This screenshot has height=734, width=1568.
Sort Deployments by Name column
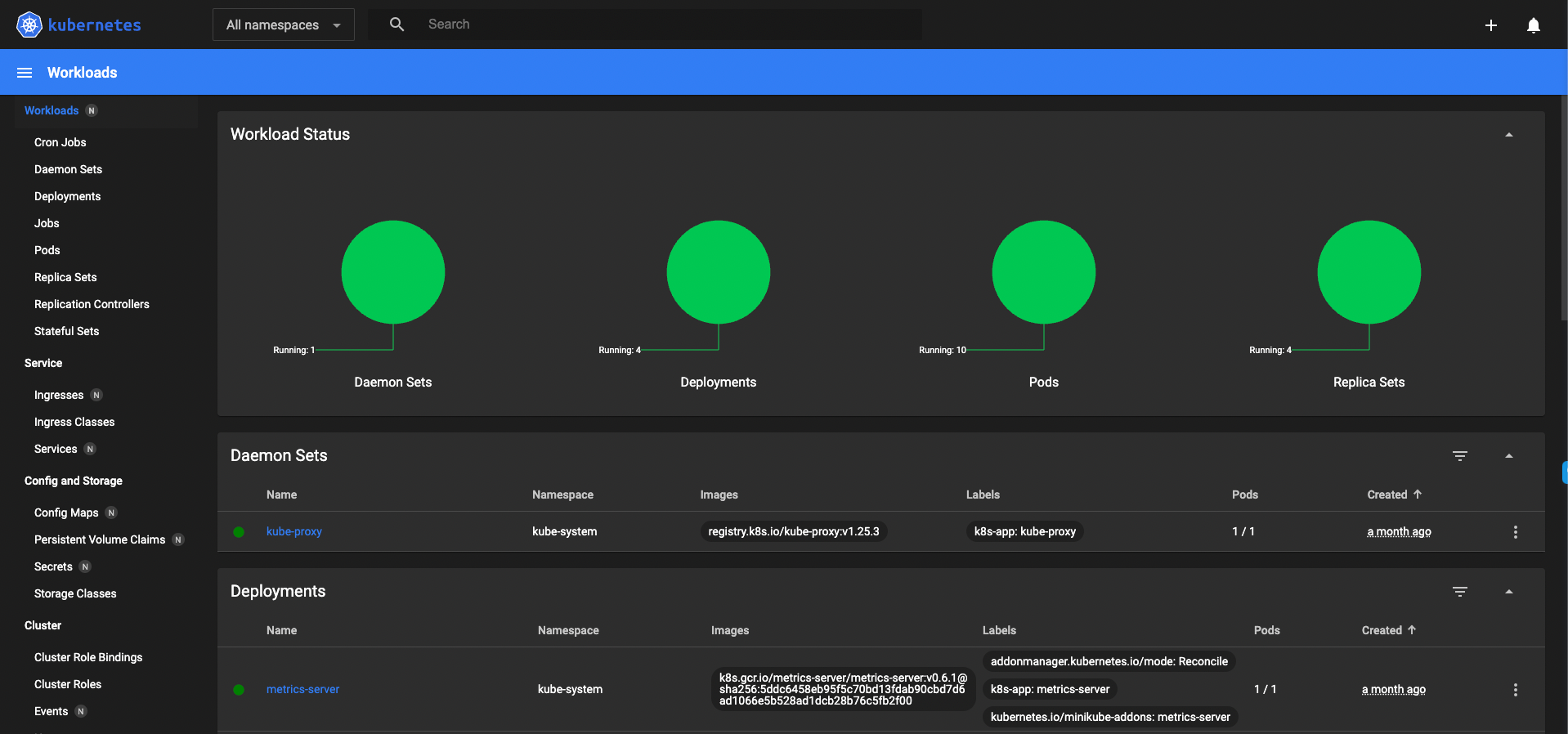click(281, 630)
